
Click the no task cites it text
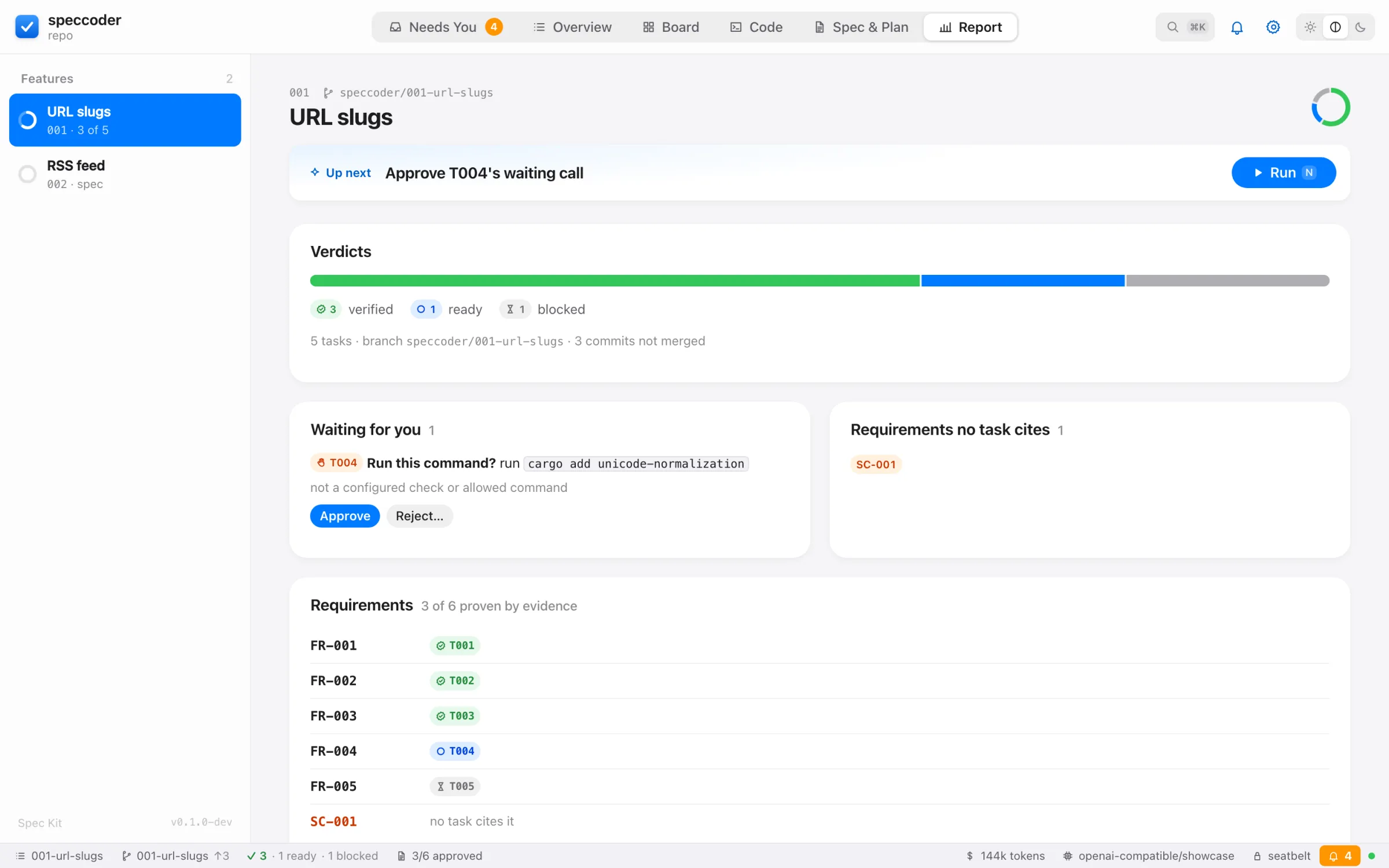472,821
